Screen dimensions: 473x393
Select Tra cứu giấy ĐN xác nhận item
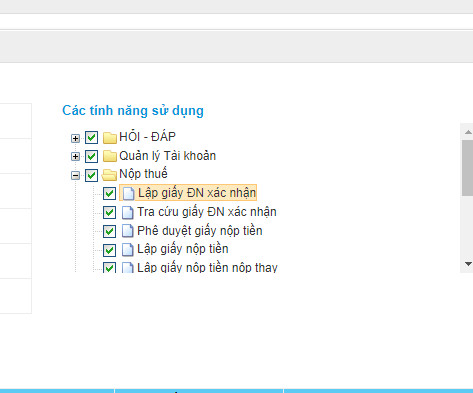click(x=207, y=212)
